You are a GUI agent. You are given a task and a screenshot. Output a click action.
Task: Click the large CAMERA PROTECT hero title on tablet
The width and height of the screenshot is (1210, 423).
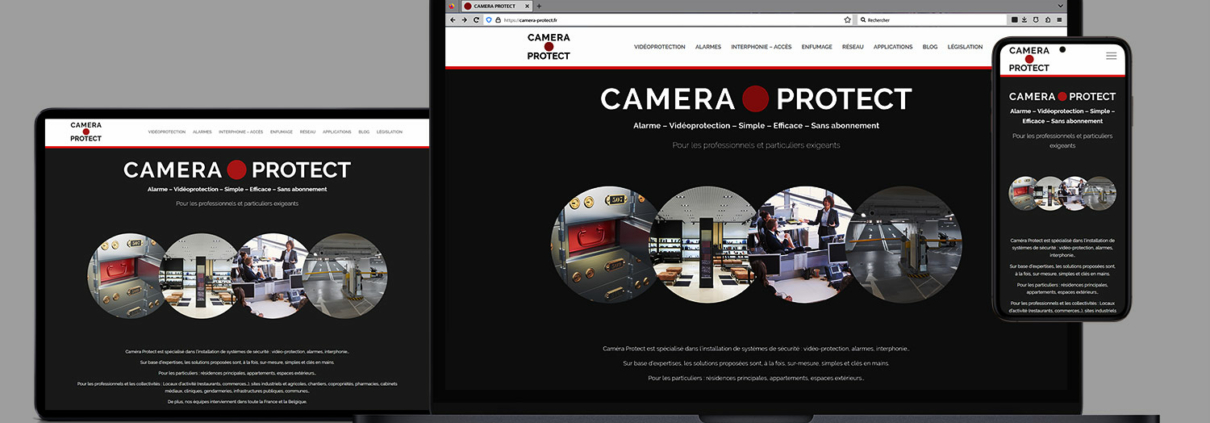coord(237,170)
